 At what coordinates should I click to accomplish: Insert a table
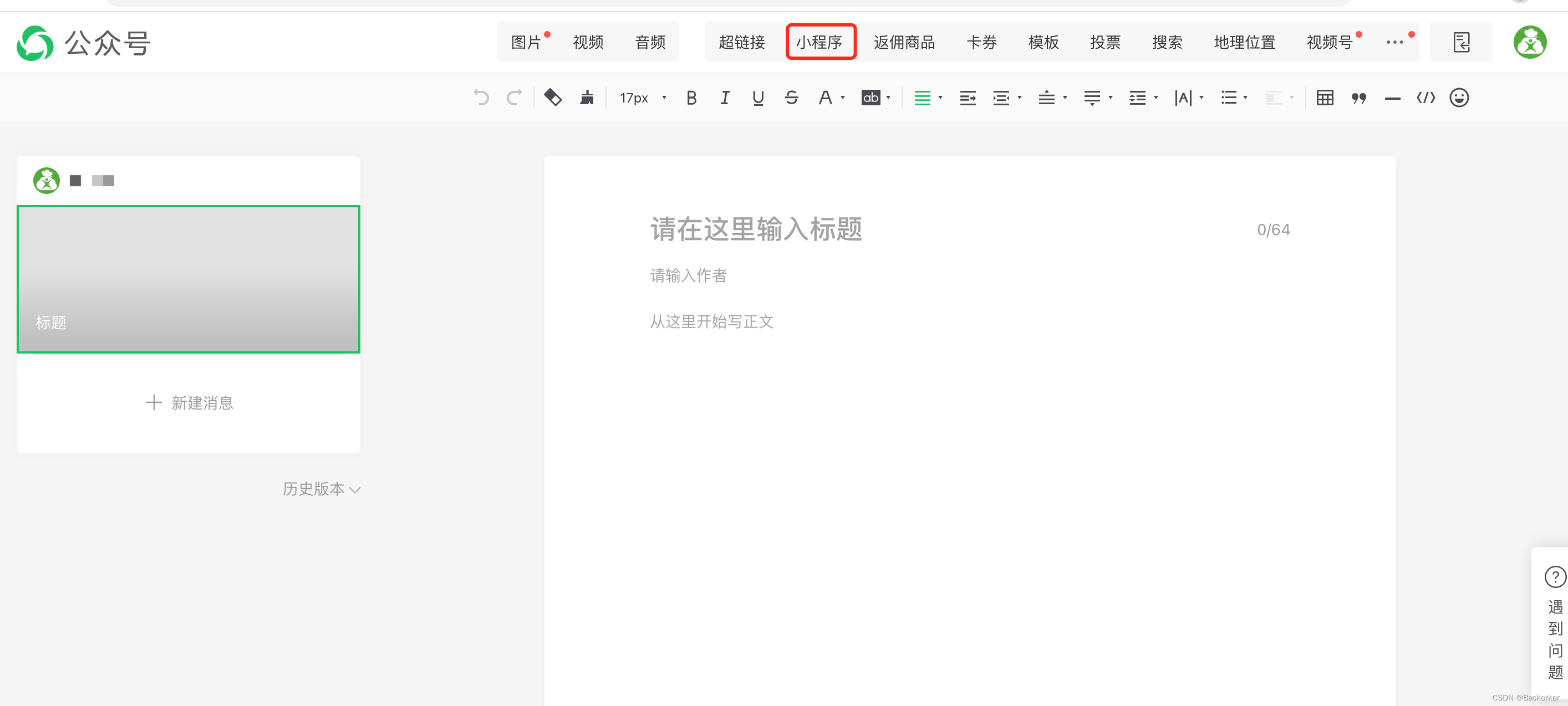[1325, 98]
